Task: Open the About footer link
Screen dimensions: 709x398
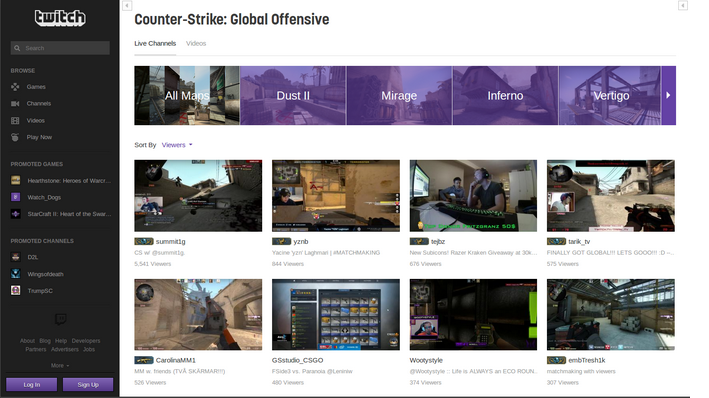Action: 27,341
